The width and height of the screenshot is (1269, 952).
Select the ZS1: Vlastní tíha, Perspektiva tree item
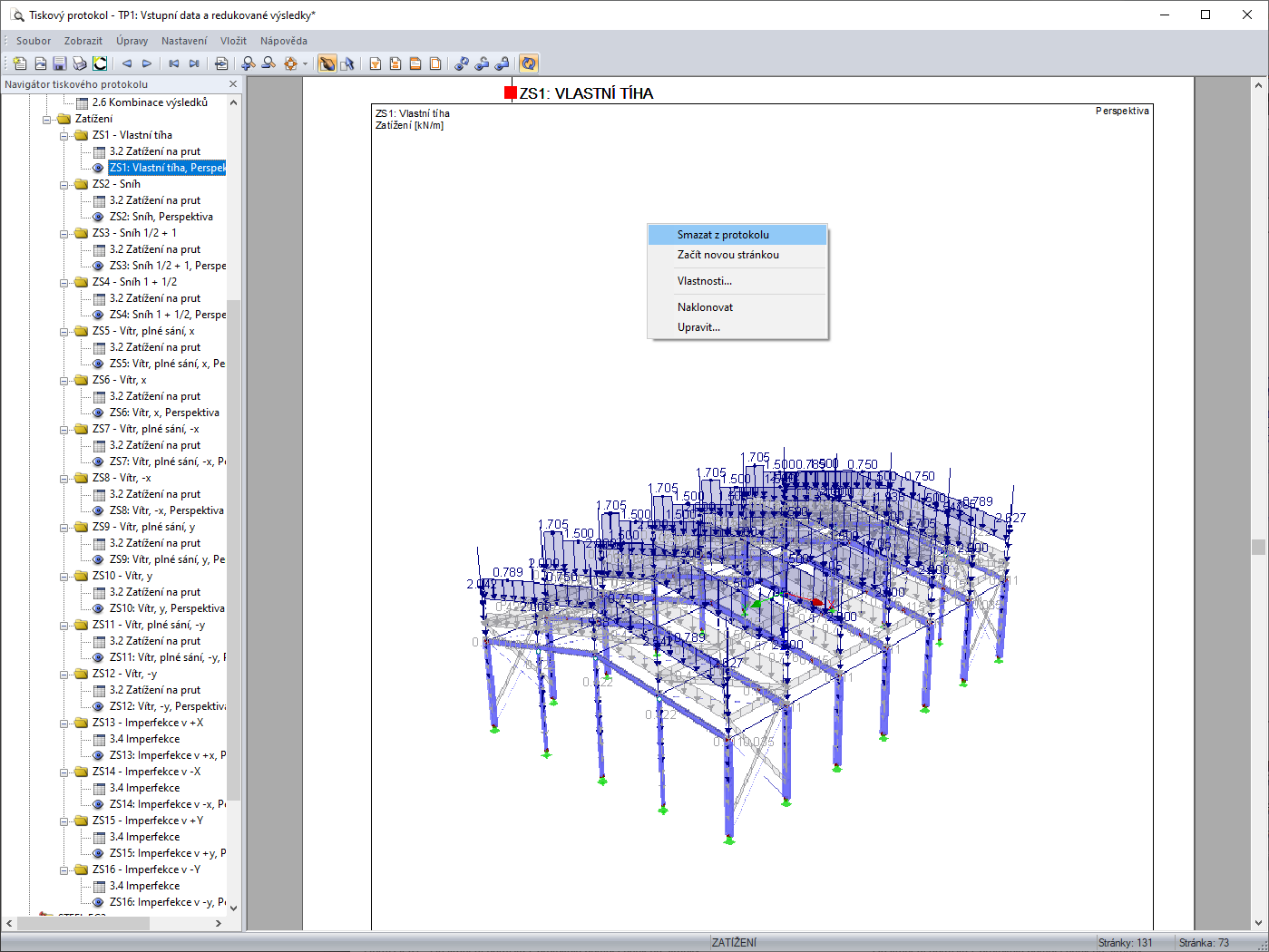click(x=167, y=168)
